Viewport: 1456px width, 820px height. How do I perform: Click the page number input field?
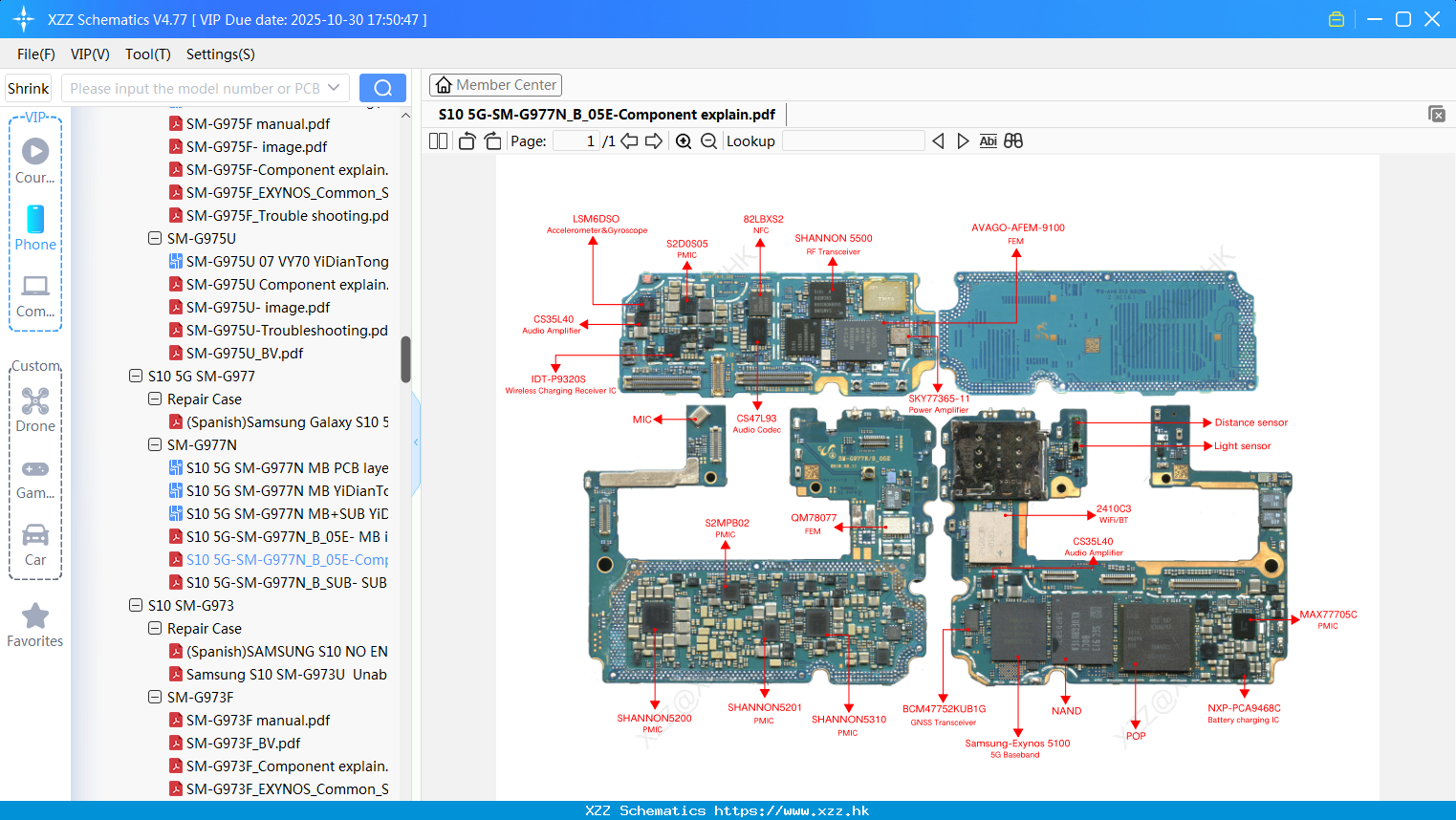pos(576,141)
